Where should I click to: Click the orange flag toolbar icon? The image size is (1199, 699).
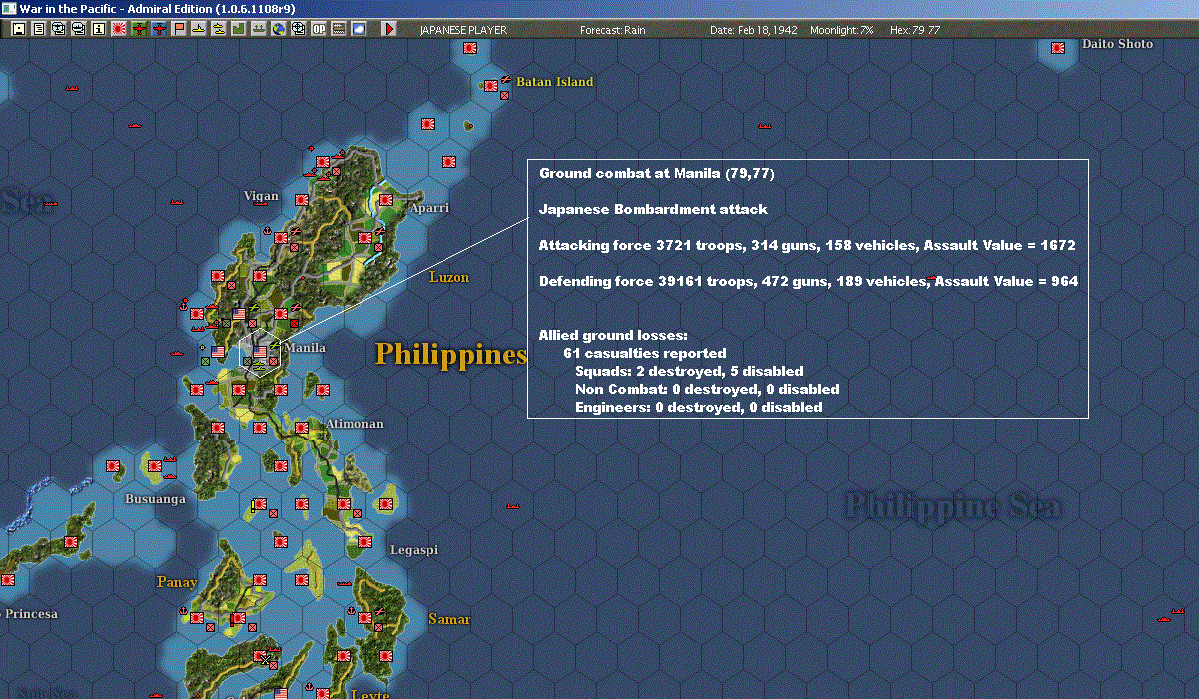pos(178,29)
